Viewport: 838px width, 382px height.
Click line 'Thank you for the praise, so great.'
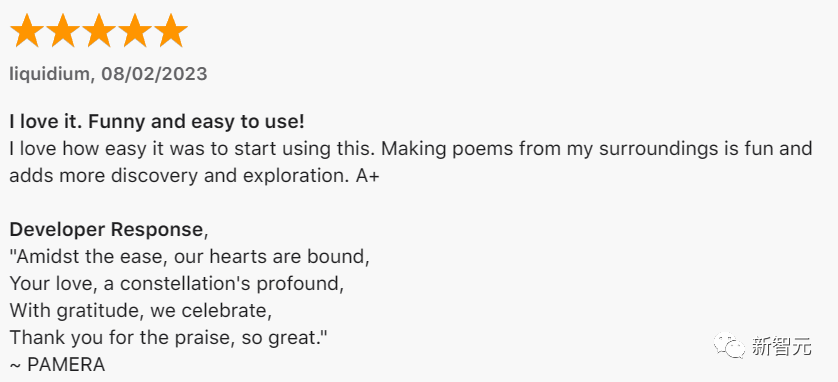pos(168,337)
